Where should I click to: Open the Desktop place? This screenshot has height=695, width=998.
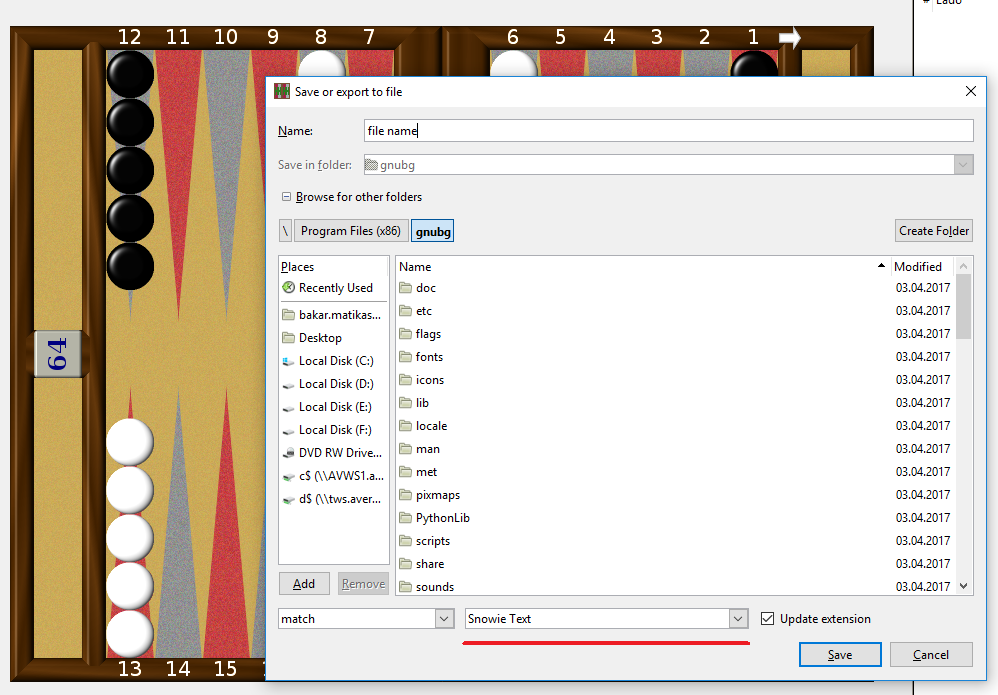[x=320, y=338]
